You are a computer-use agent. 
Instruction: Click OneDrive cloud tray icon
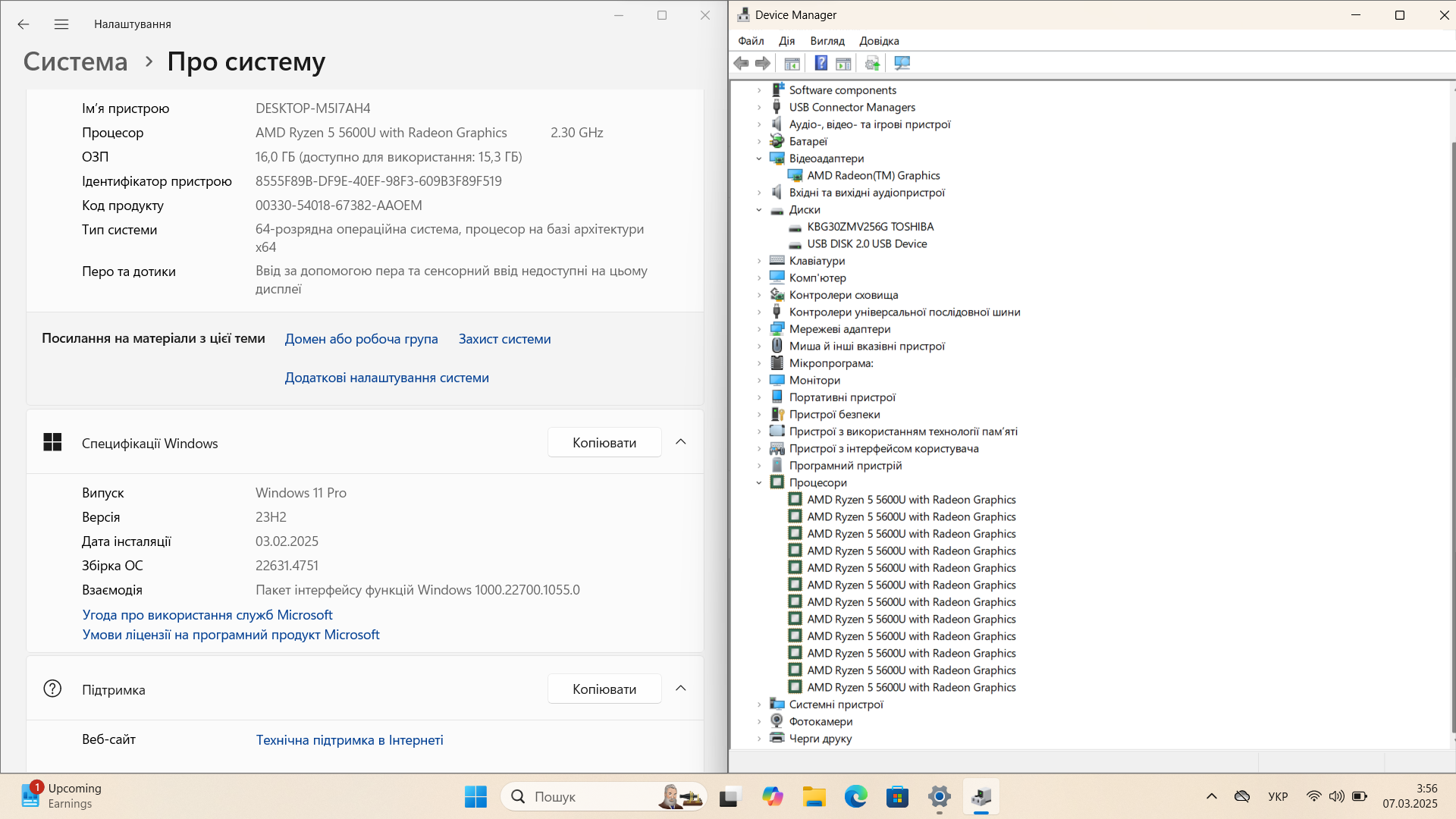[x=1241, y=796]
